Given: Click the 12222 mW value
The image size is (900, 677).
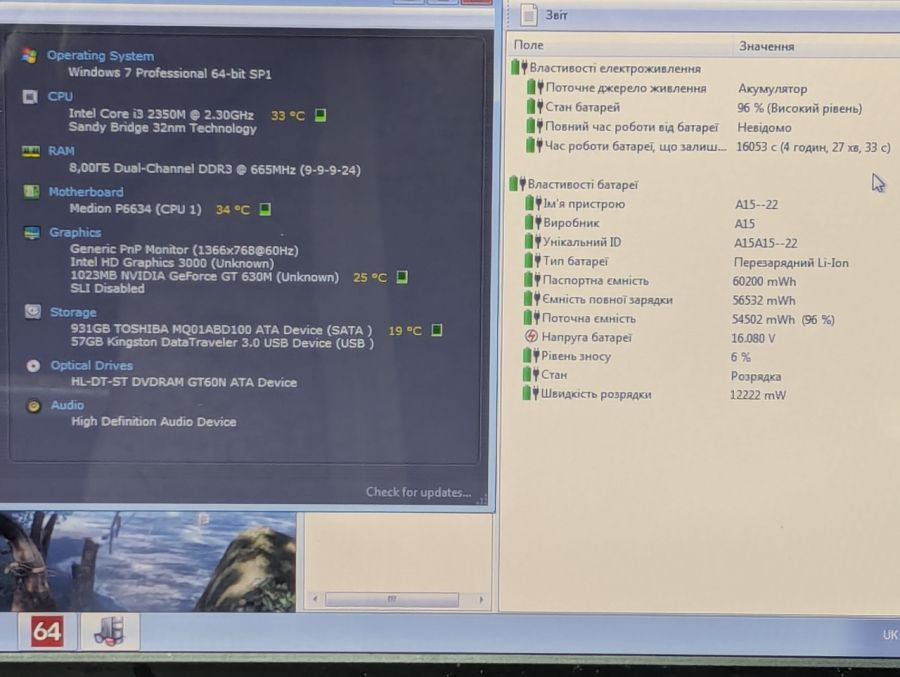Looking at the screenshot, I should point(758,395).
